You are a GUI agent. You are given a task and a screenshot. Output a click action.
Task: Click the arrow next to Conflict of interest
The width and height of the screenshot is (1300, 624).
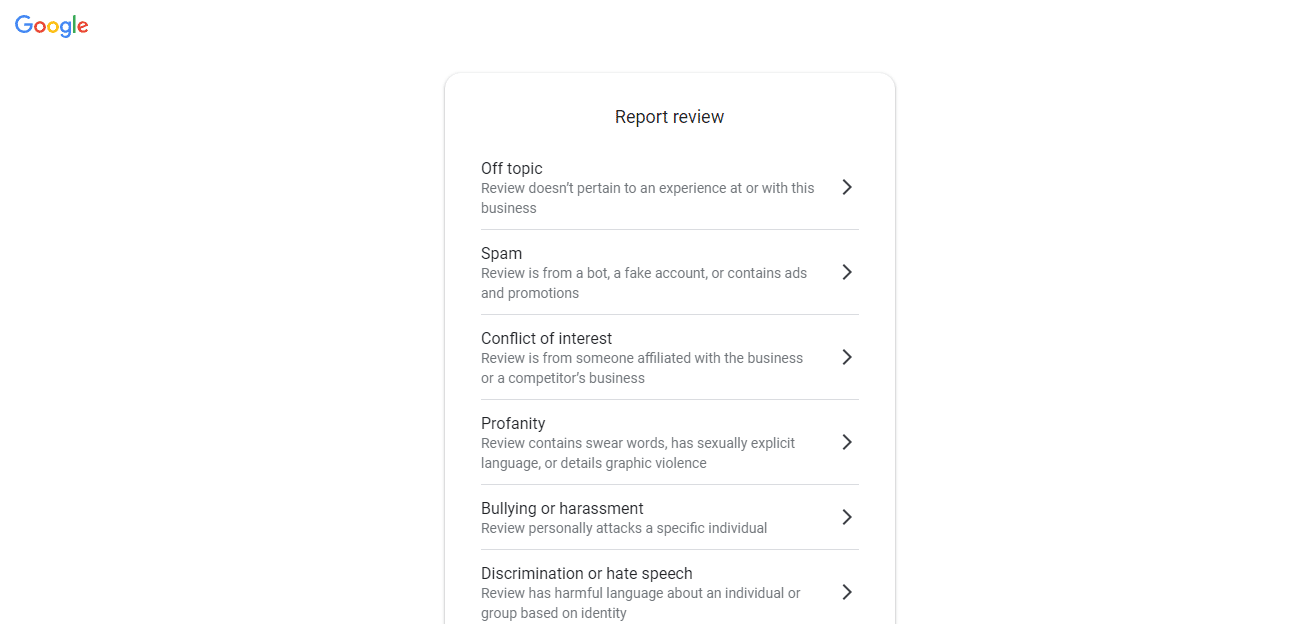tap(847, 357)
